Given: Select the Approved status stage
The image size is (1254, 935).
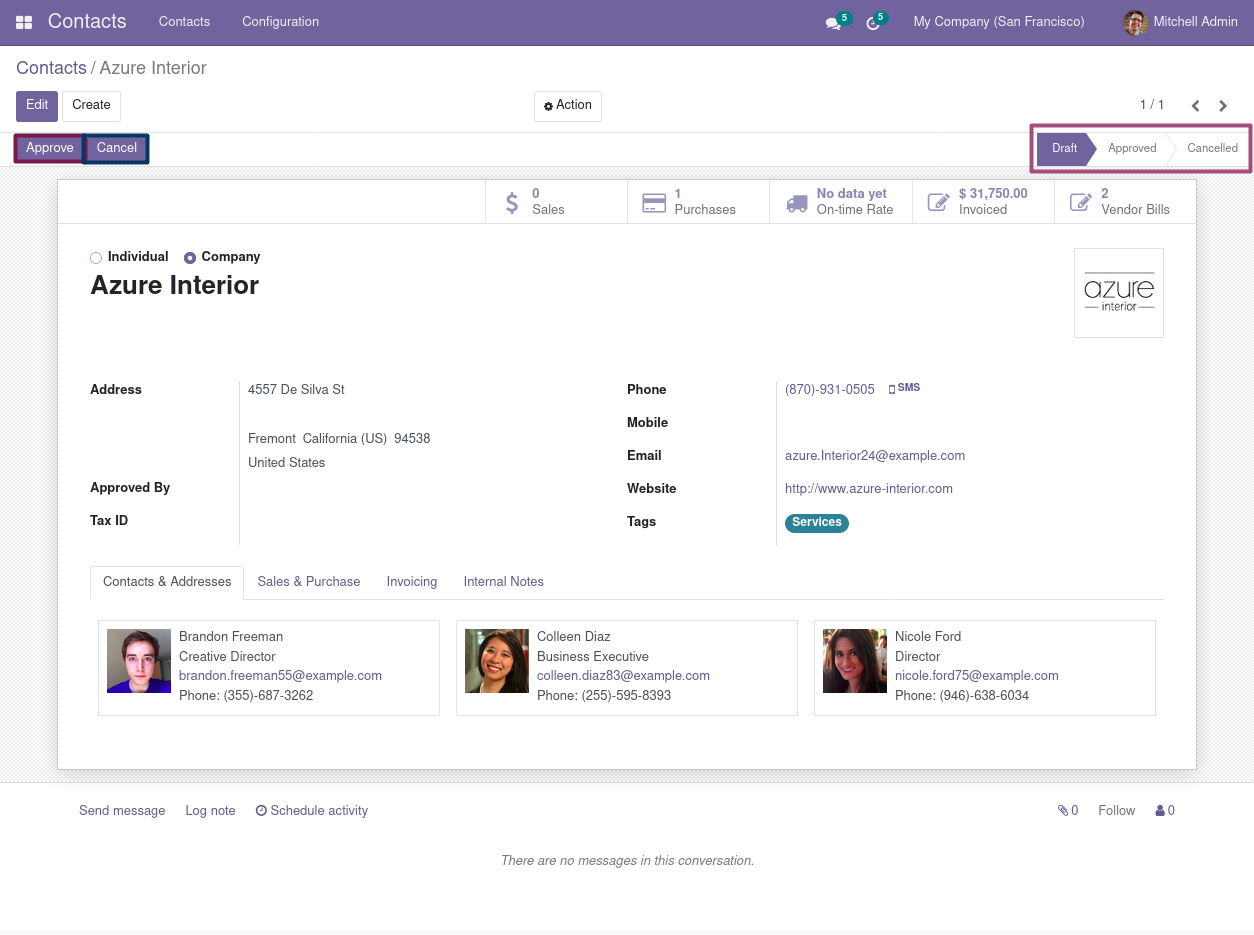Looking at the screenshot, I should click(x=1132, y=149).
